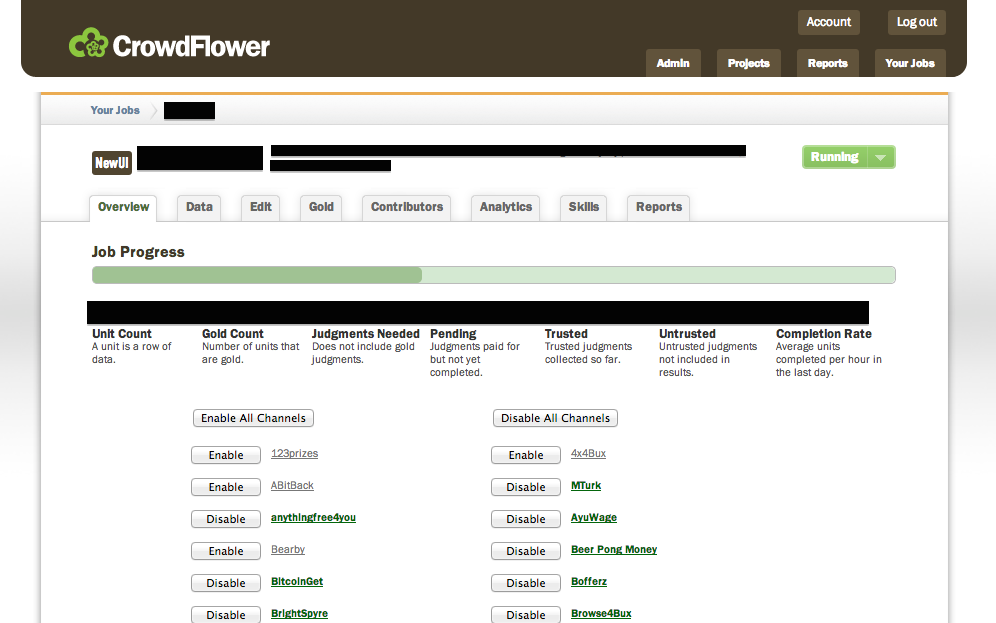996x623 pixels.
Task: Disable the anythingfree4you channel
Action: 226,519
